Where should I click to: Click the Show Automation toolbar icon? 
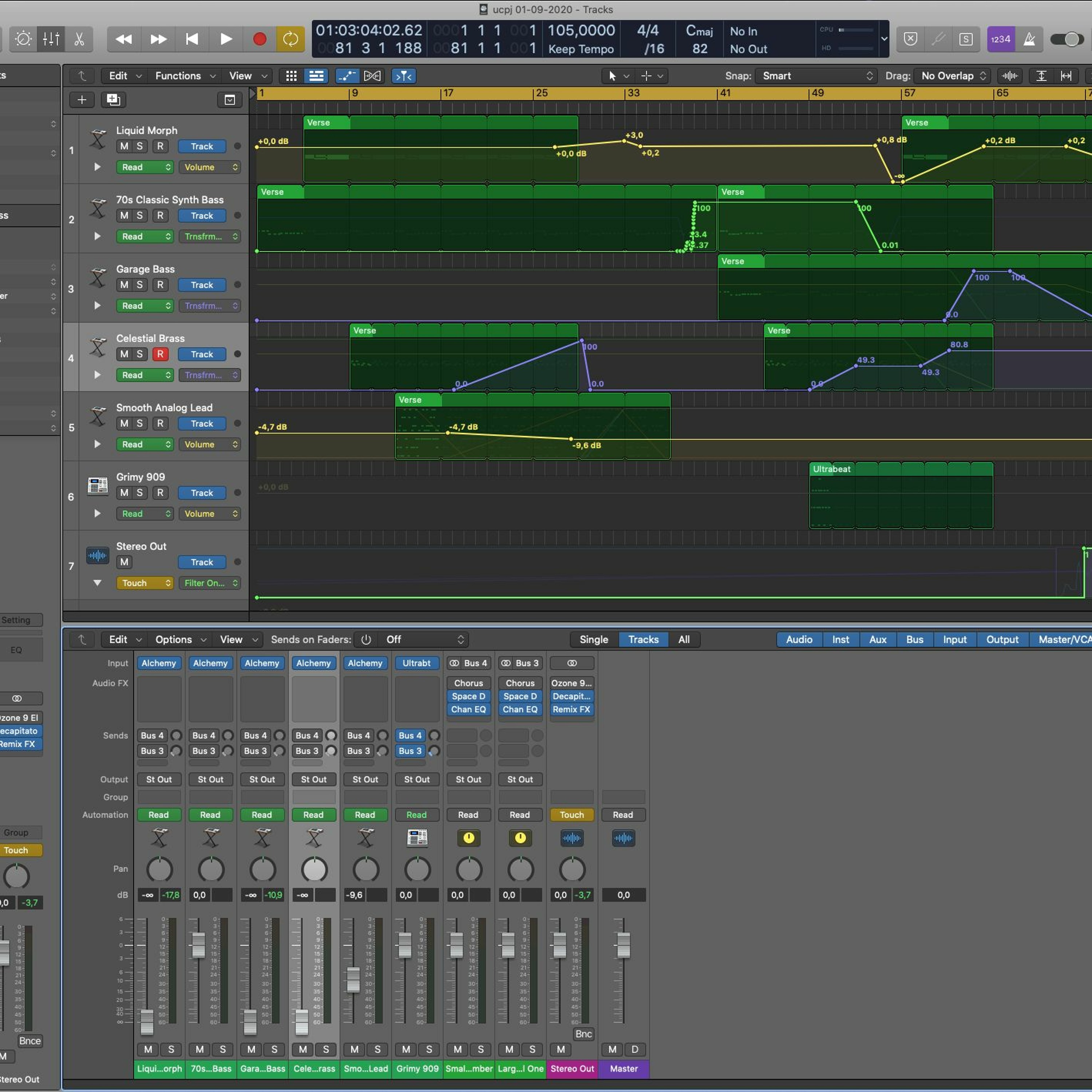(347, 76)
